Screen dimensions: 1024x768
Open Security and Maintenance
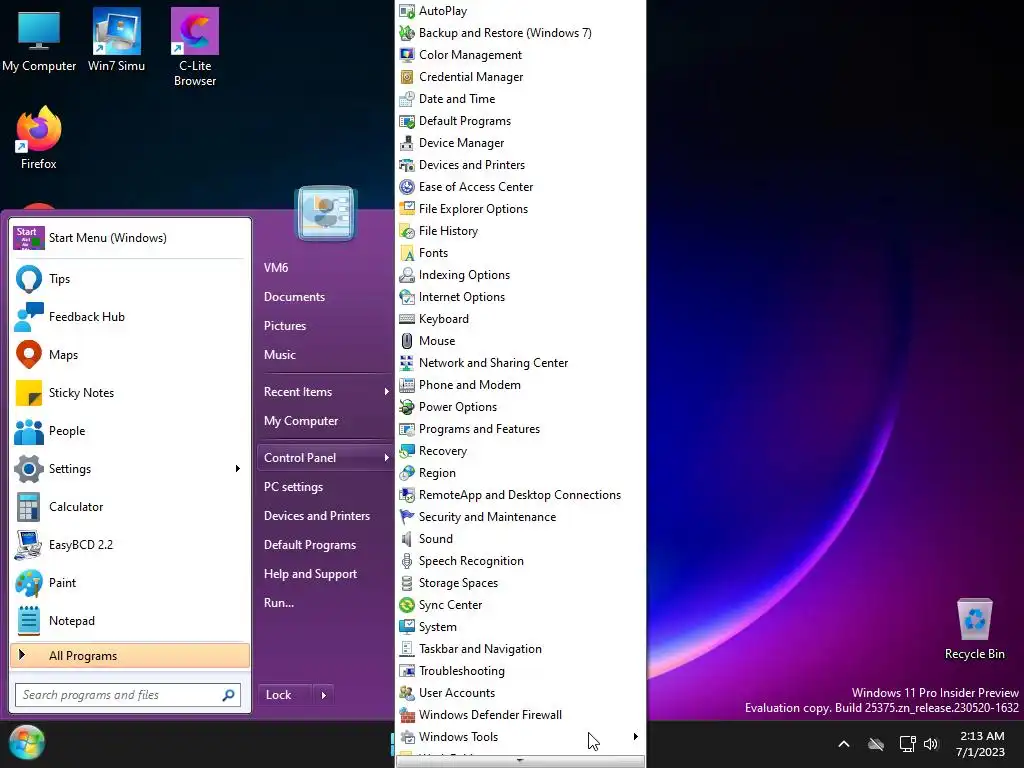coord(520,517)
